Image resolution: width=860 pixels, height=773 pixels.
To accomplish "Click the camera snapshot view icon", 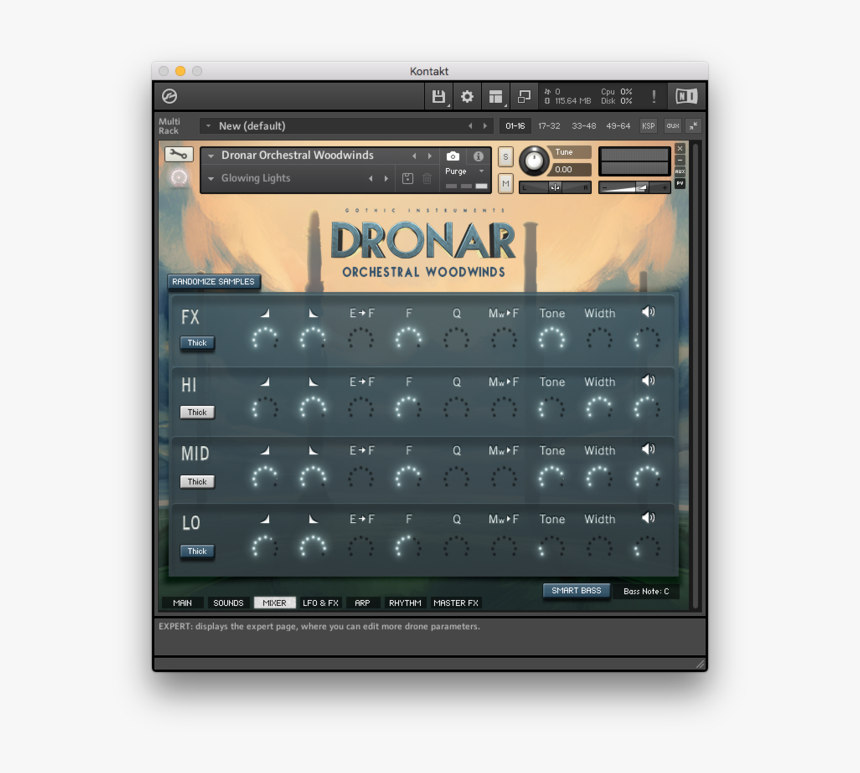I will point(453,156).
